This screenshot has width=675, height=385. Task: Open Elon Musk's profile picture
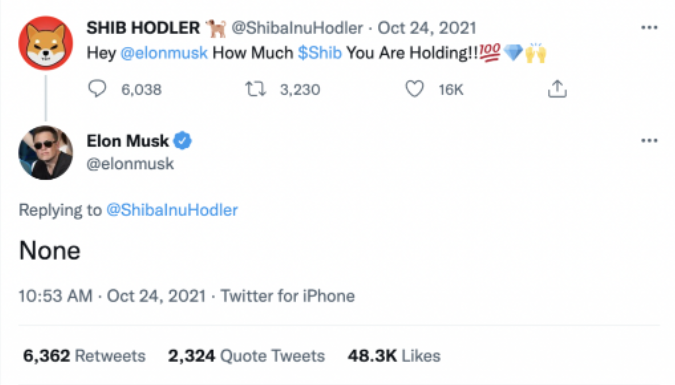coord(46,152)
